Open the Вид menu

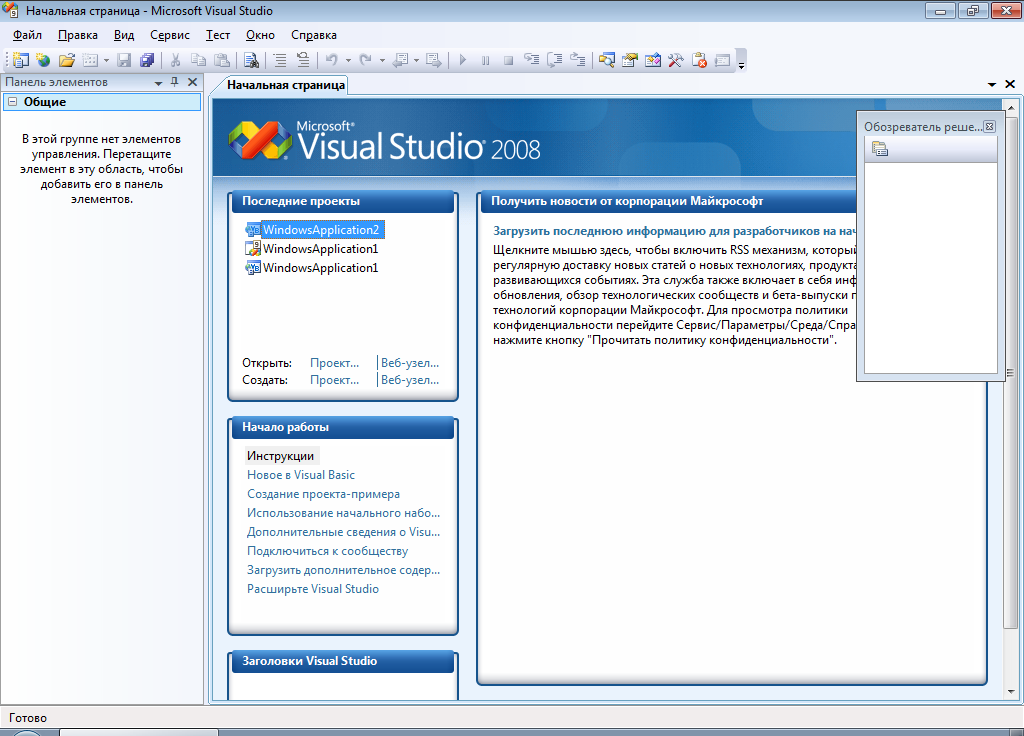[x=123, y=35]
